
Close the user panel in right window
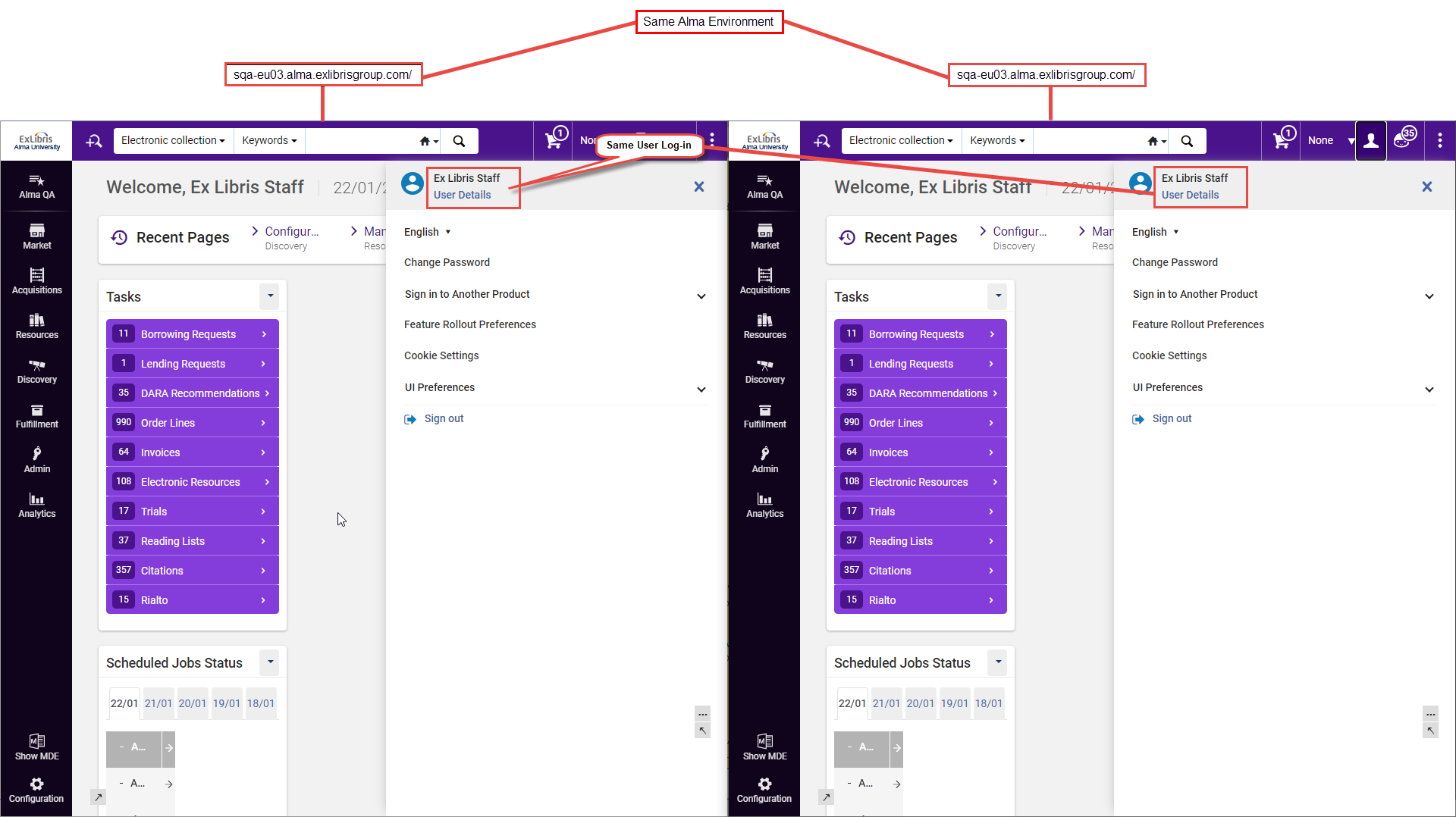pyautogui.click(x=1427, y=187)
